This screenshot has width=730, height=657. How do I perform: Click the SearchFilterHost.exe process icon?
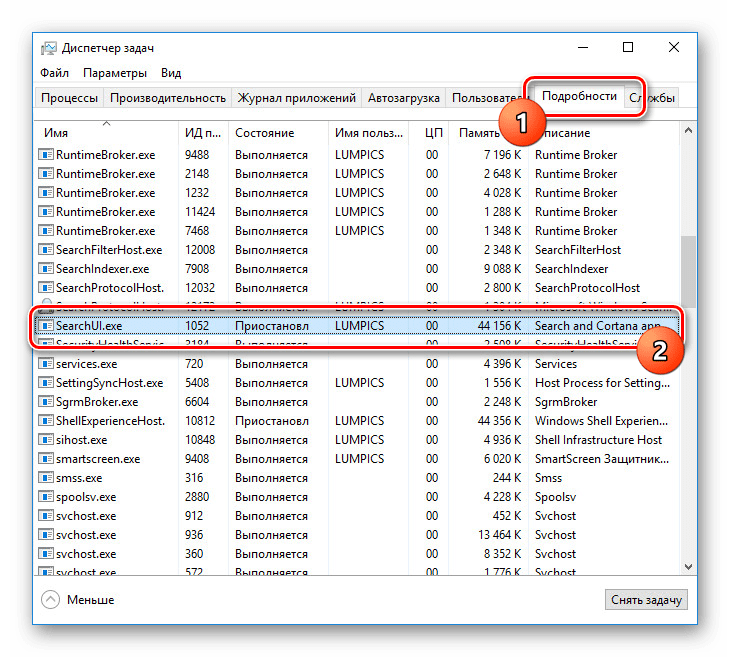click(x=46, y=250)
